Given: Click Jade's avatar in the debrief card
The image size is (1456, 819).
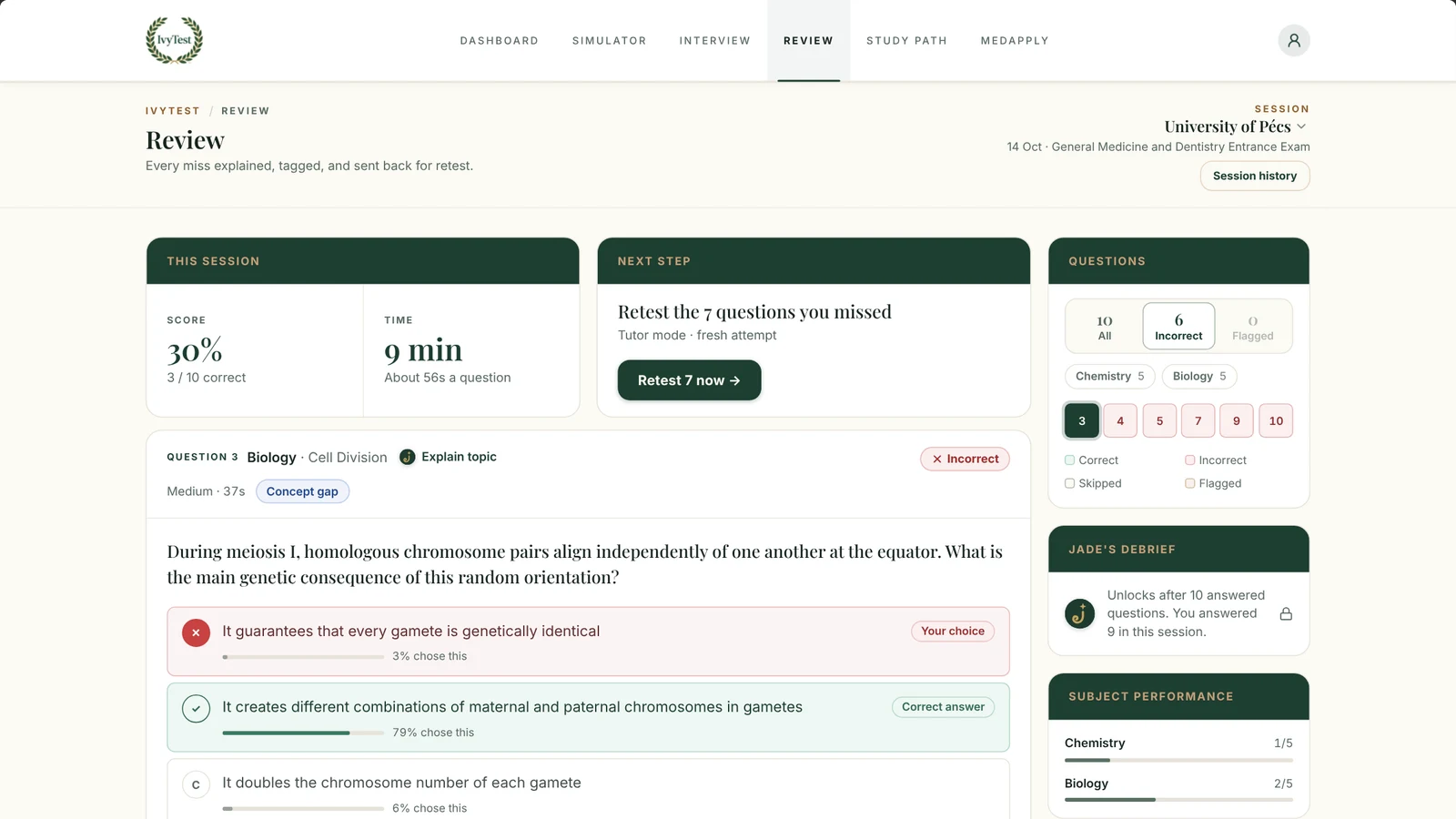Looking at the screenshot, I should (1079, 613).
